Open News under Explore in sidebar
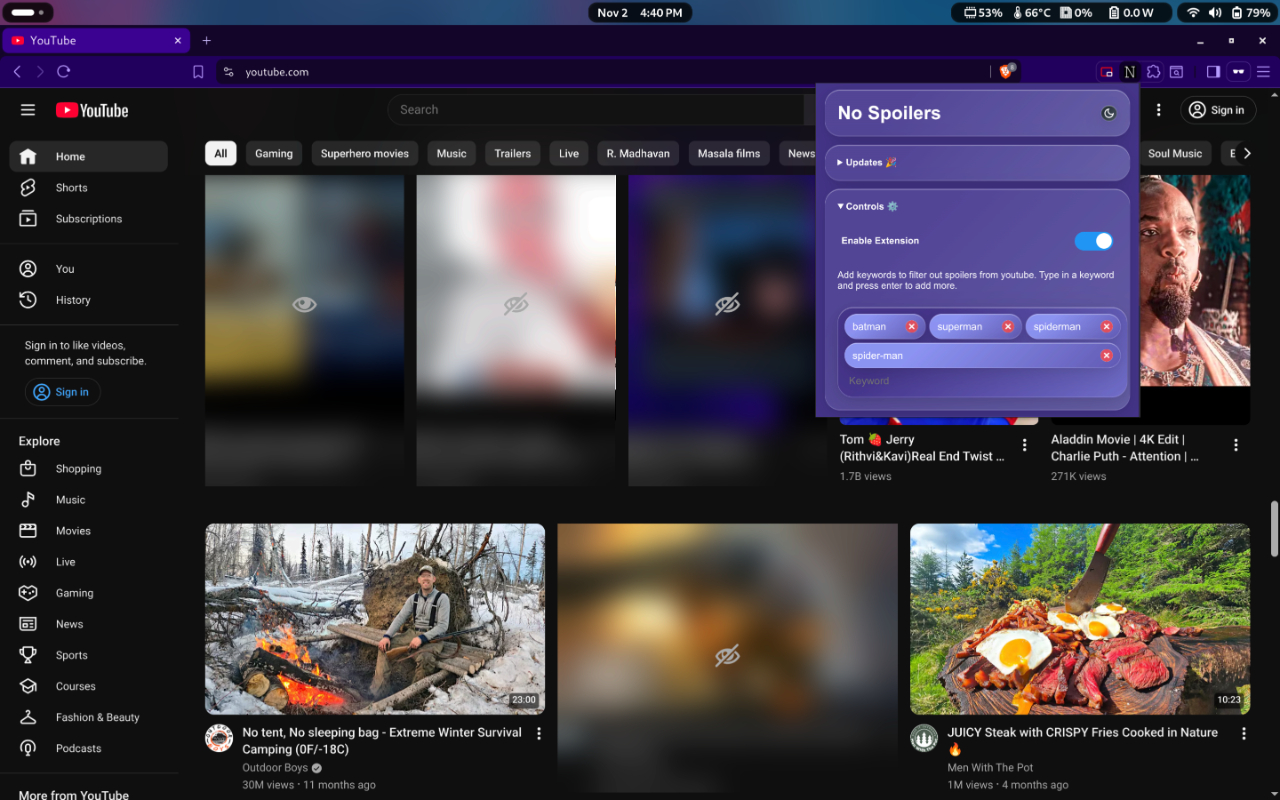The width and height of the screenshot is (1280, 800). [89, 624]
